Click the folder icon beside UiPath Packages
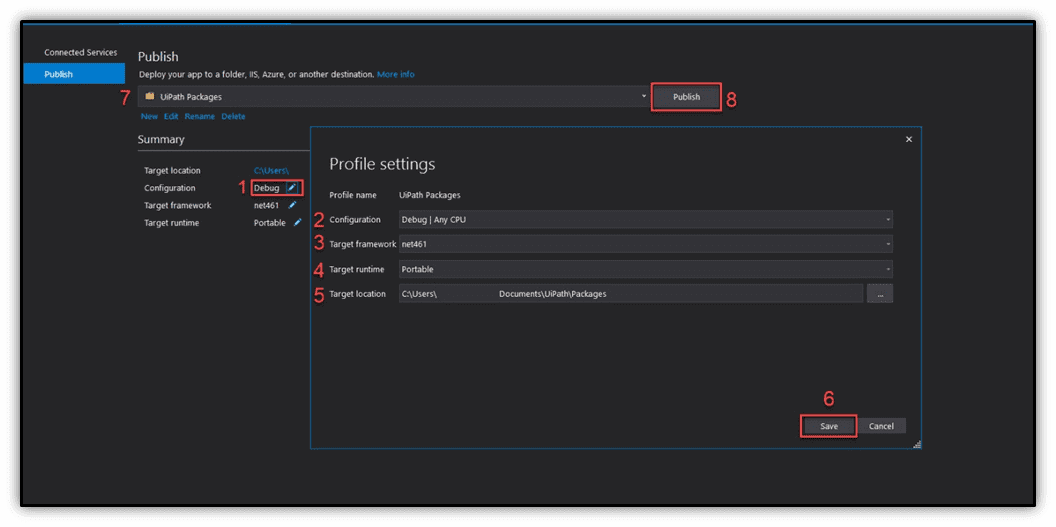 pos(150,96)
